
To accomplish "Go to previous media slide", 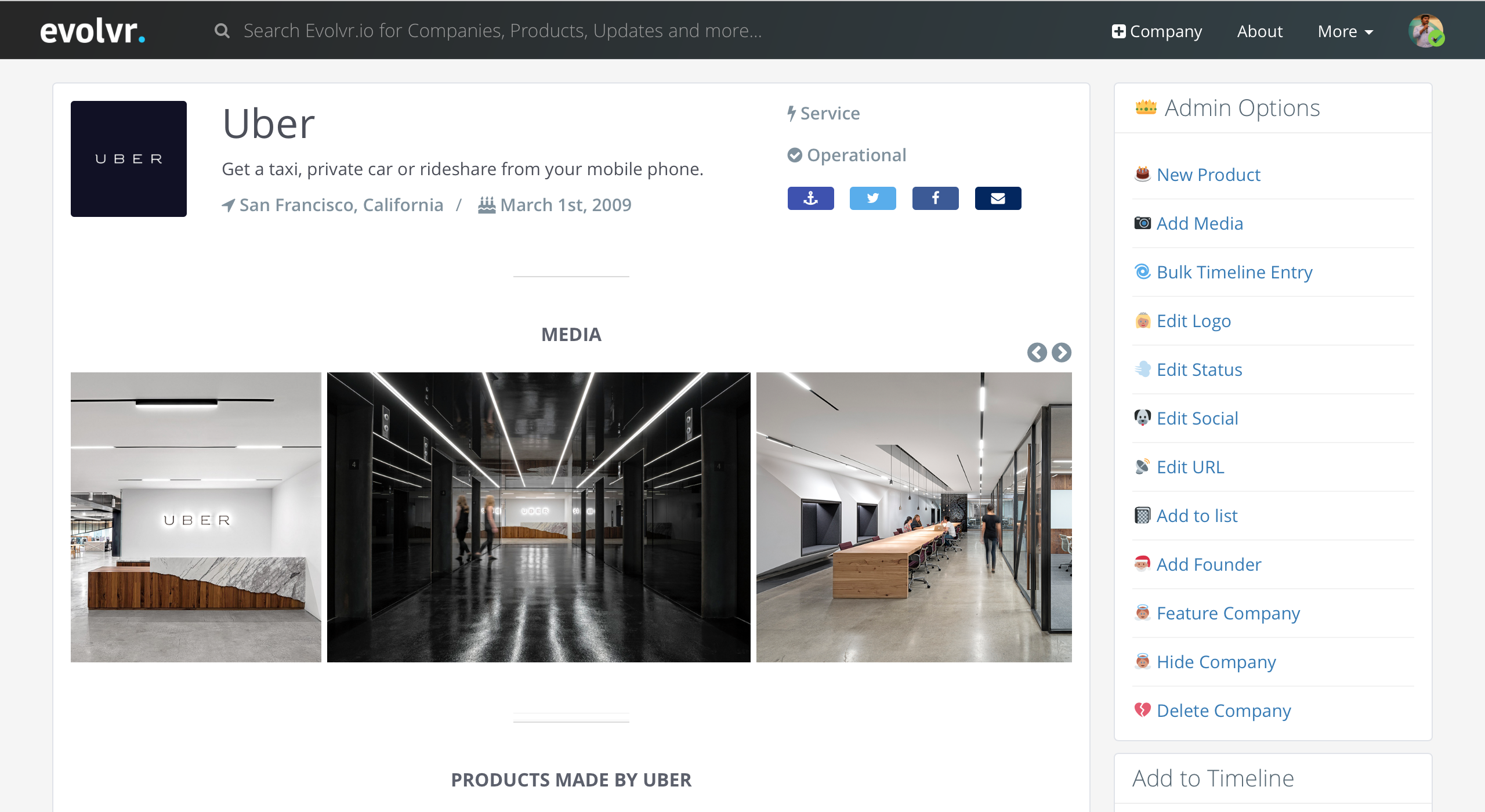I will [1037, 353].
